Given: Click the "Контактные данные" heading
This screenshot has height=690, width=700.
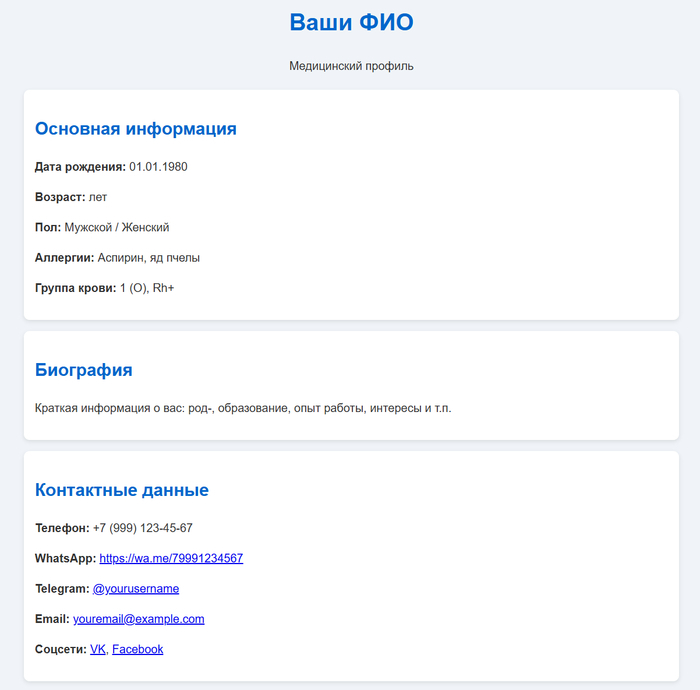Looking at the screenshot, I should pyautogui.click(x=121, y=490).
